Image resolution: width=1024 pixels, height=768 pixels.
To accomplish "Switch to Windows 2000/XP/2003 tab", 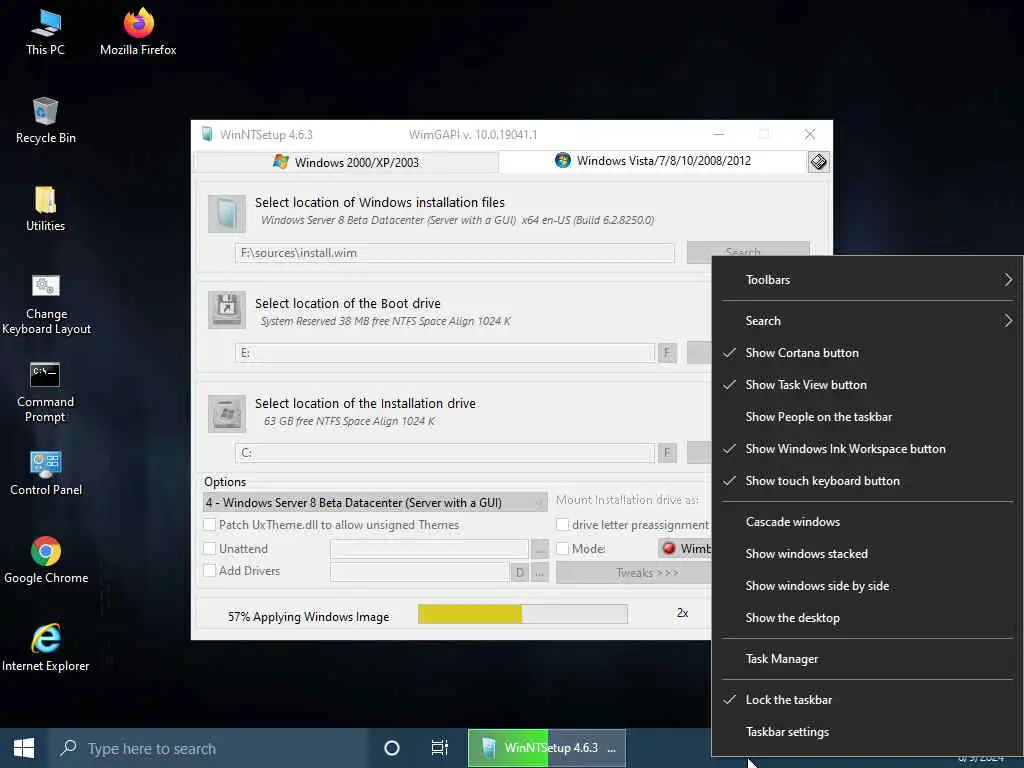I will pos(347,162).
